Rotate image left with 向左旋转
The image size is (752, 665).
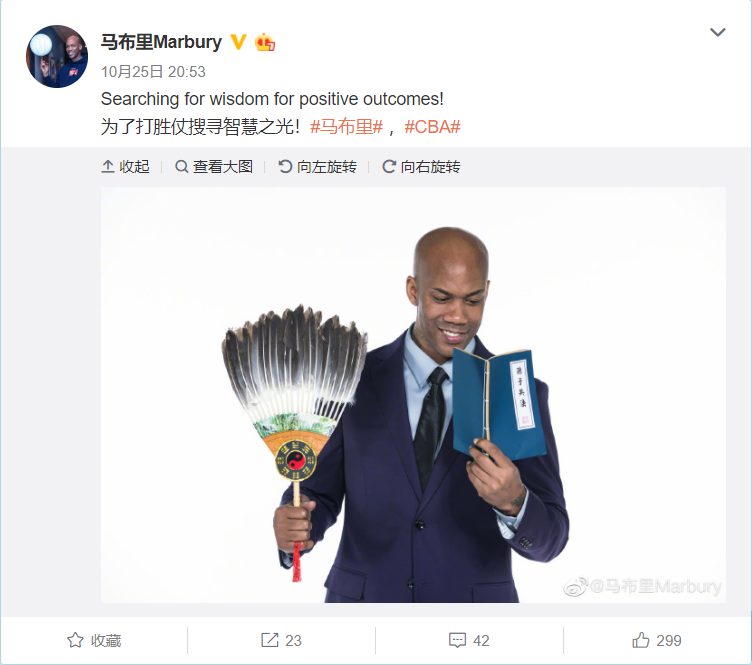[x=317, y=167]
